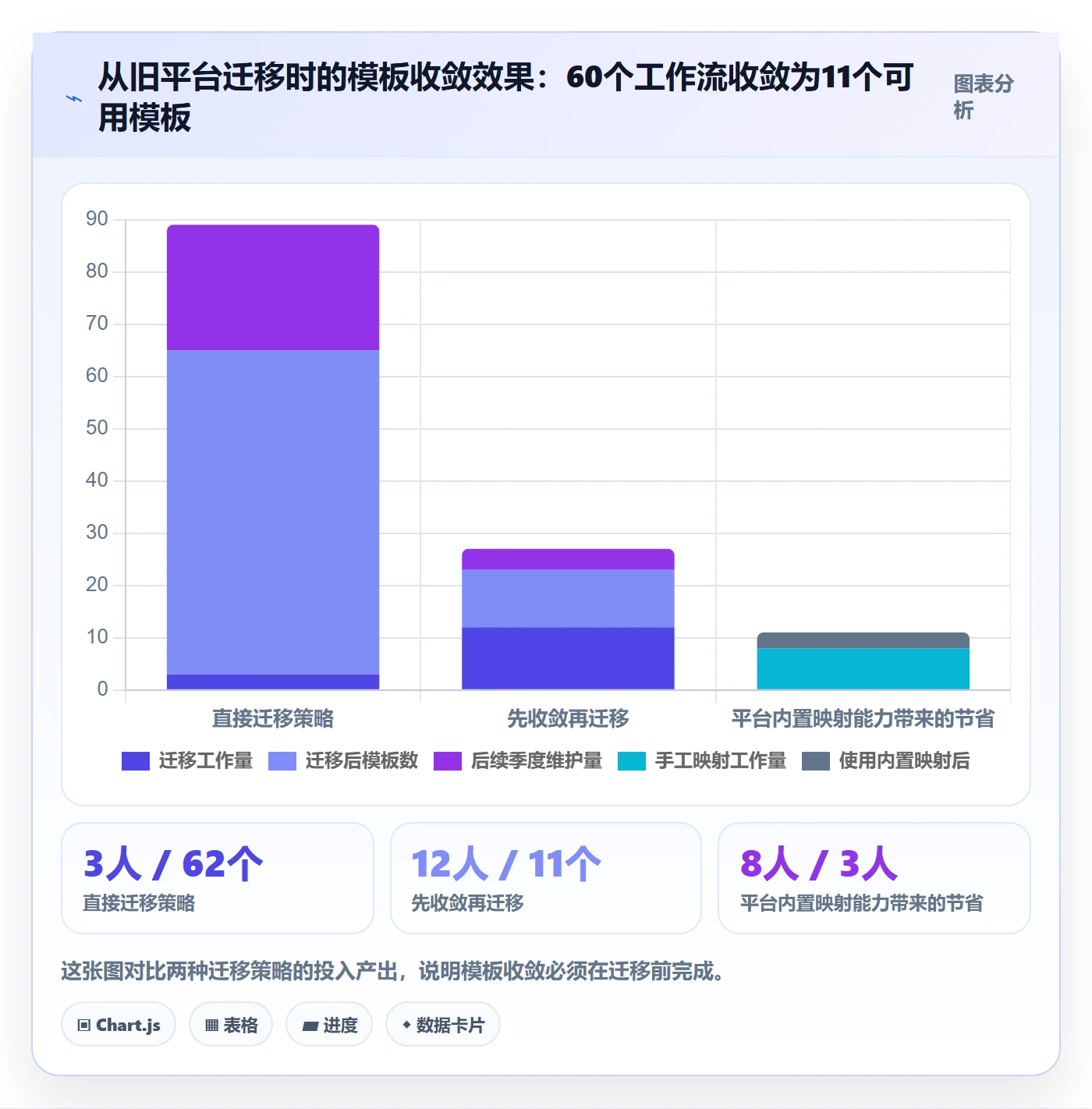Click purple segment of 先收敛再迁移 bar
The height and width of the screenshot is (1109, 1092).
[x=568, y=559]
